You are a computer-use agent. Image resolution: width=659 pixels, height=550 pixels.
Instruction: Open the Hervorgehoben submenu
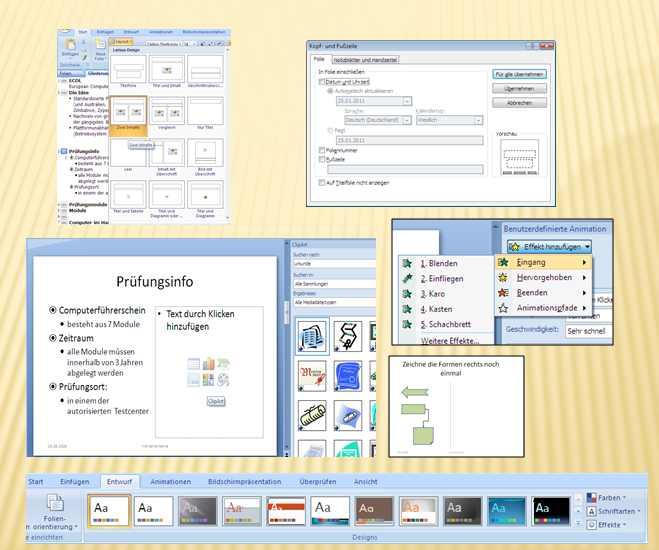(543, 277)
